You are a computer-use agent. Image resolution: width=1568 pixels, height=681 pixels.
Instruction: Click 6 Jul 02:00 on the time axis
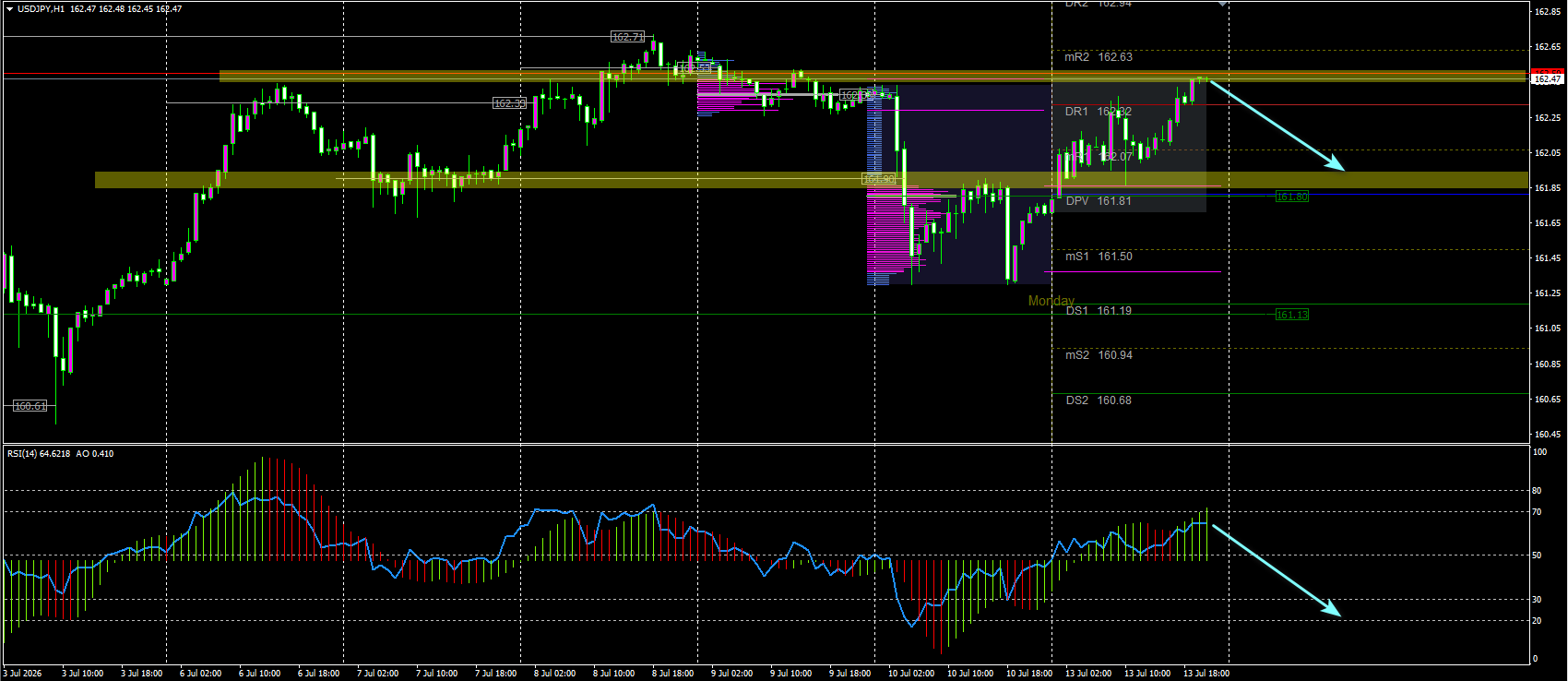201,674
